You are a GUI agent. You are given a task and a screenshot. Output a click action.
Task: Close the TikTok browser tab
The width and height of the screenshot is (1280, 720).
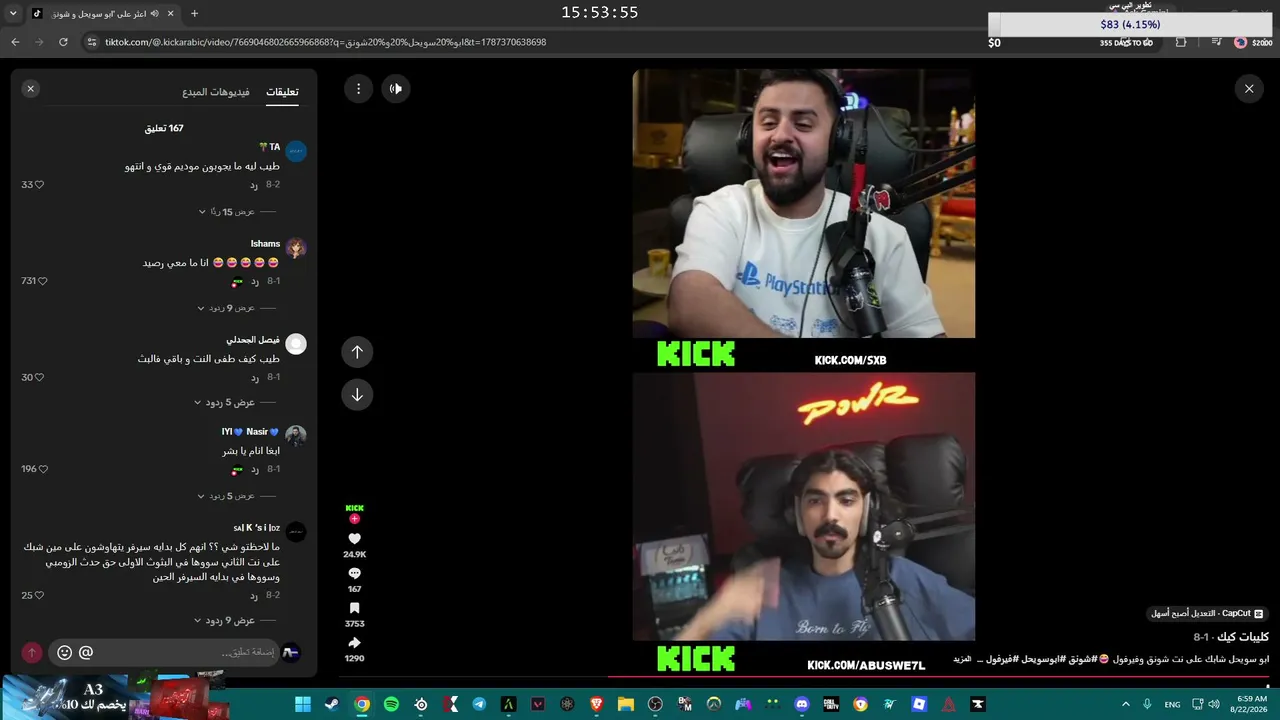pyautogui.click(x=171, y=14)
